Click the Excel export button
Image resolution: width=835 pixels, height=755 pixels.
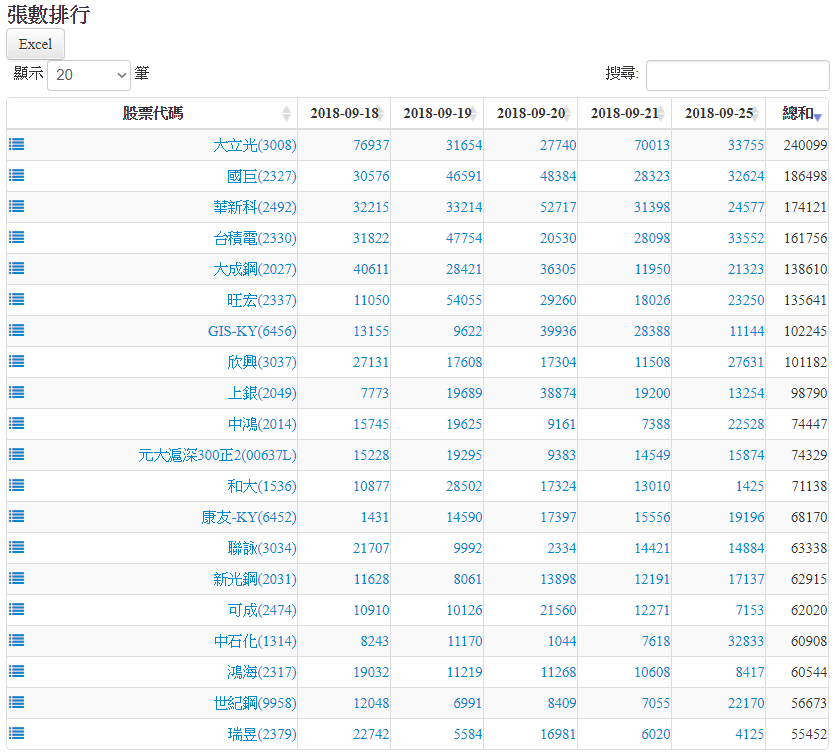[x=36, y=44]
